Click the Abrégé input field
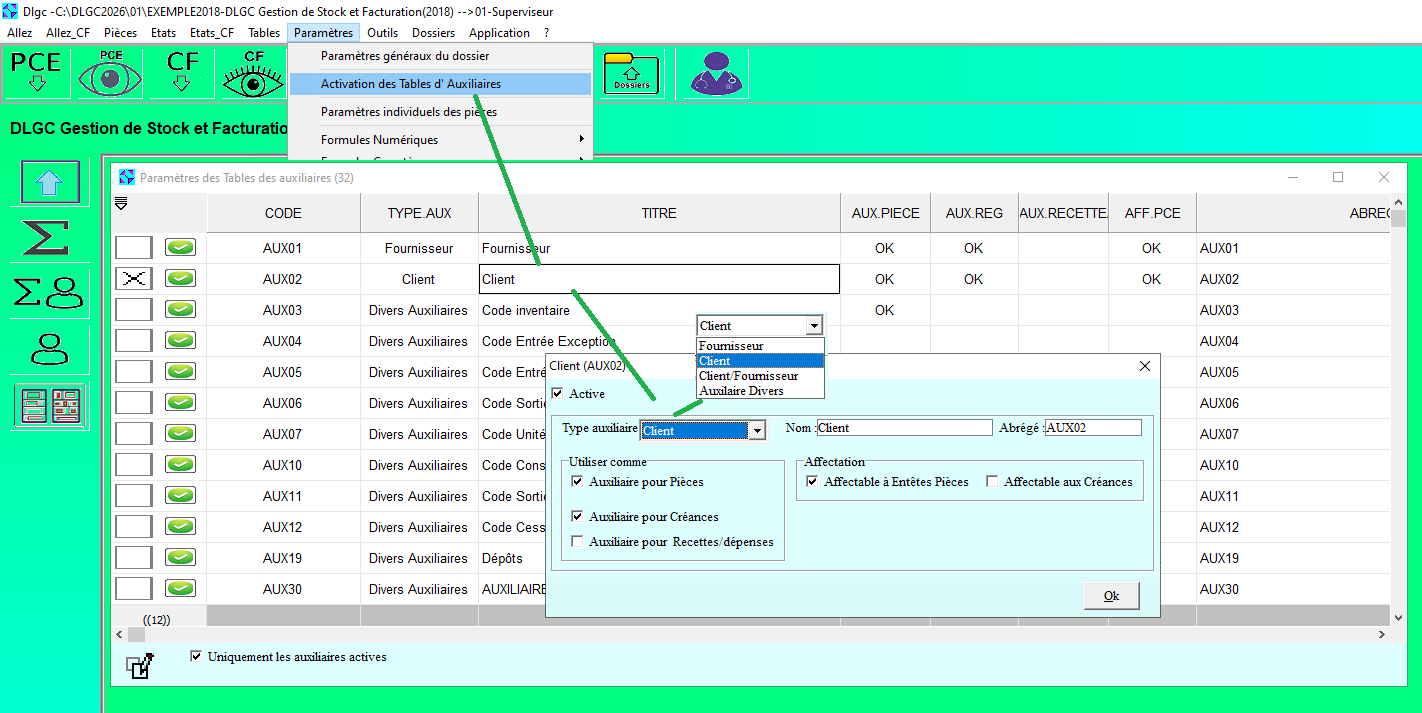Viewport: 1422px width, 713px height. (1093, 428)
